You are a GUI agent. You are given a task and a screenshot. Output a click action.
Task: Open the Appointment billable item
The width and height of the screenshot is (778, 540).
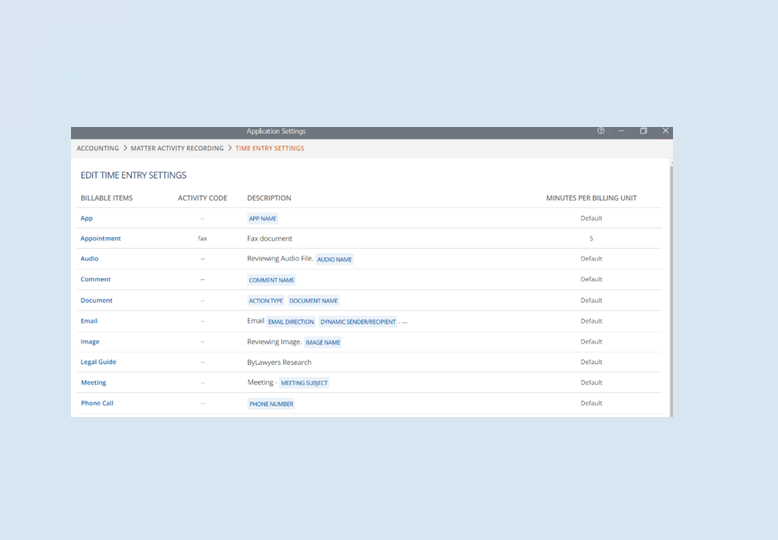tap(101, 239)
